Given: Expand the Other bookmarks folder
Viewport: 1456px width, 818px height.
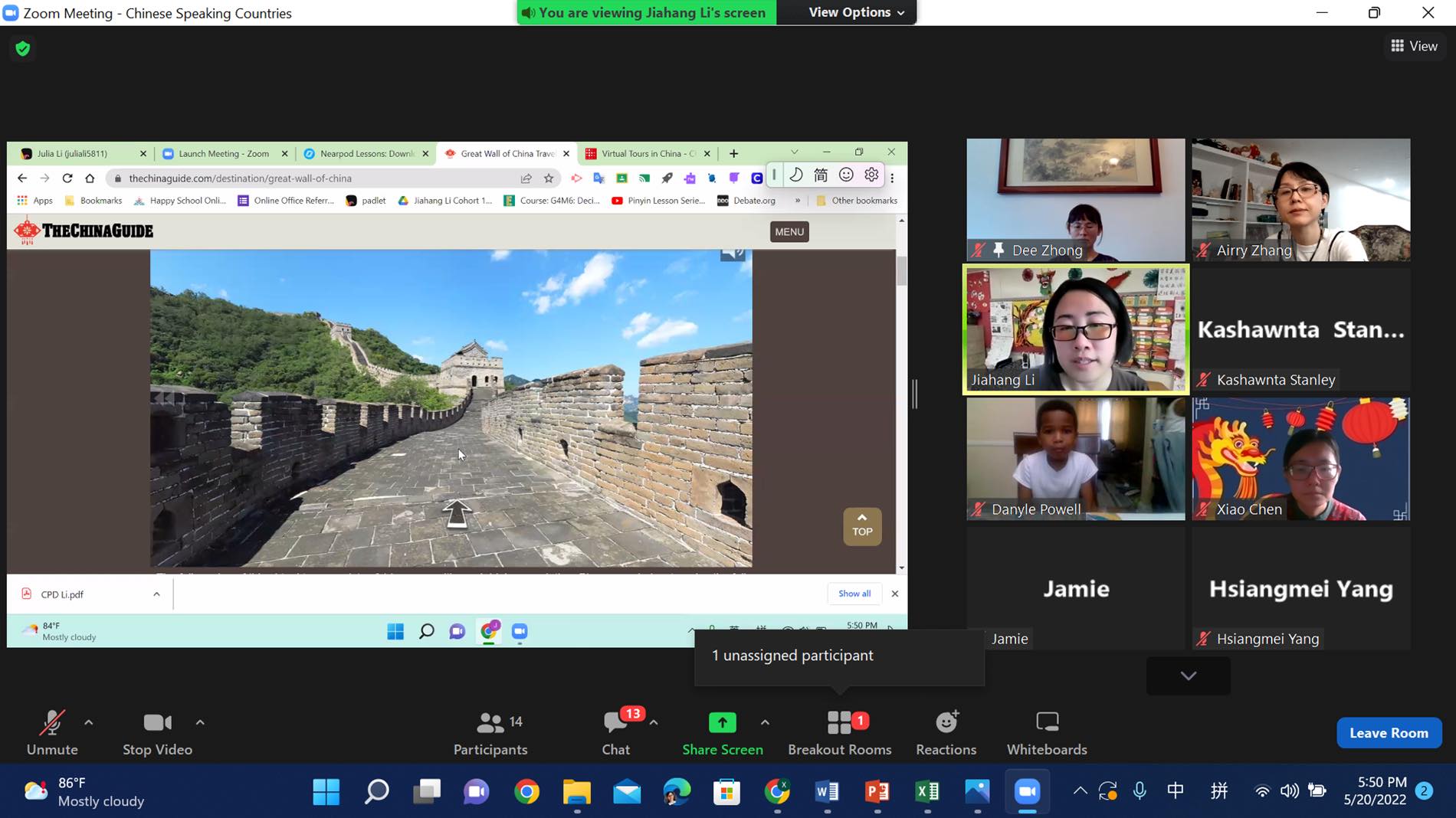Looking at the screenshot, I should point(857,201).
